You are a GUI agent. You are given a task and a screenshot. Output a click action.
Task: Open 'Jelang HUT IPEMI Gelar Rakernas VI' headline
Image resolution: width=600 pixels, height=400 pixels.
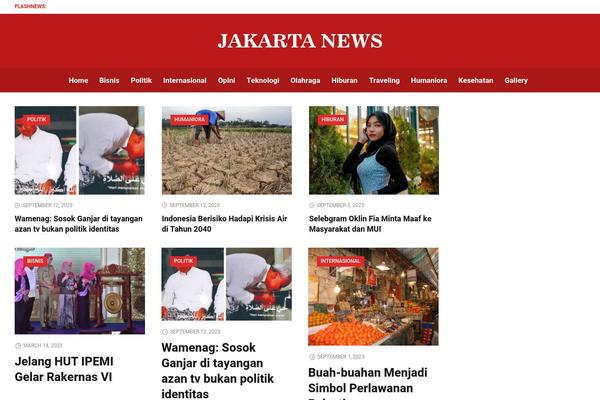64,369
